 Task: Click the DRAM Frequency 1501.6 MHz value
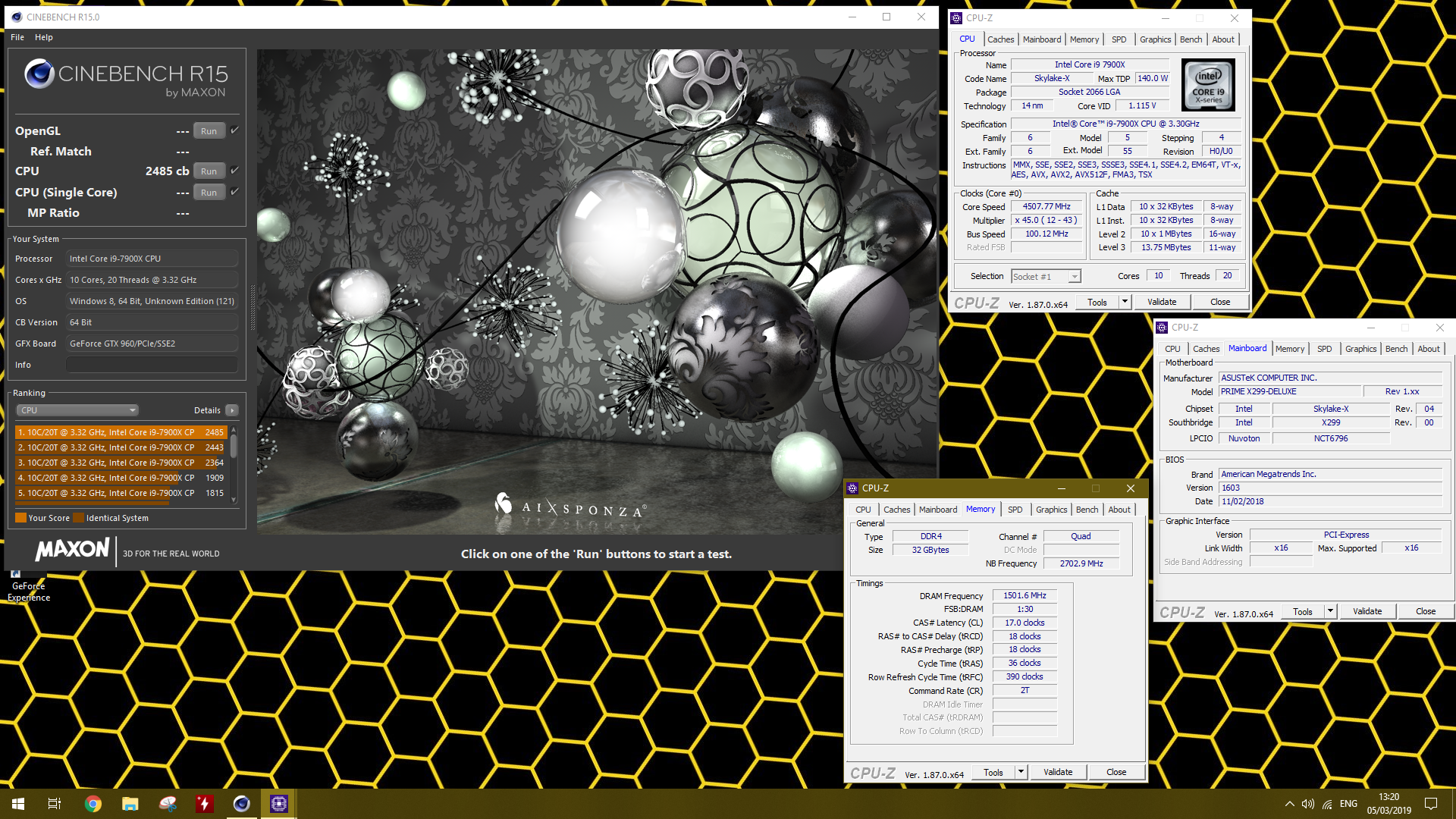pos(1025,595)
